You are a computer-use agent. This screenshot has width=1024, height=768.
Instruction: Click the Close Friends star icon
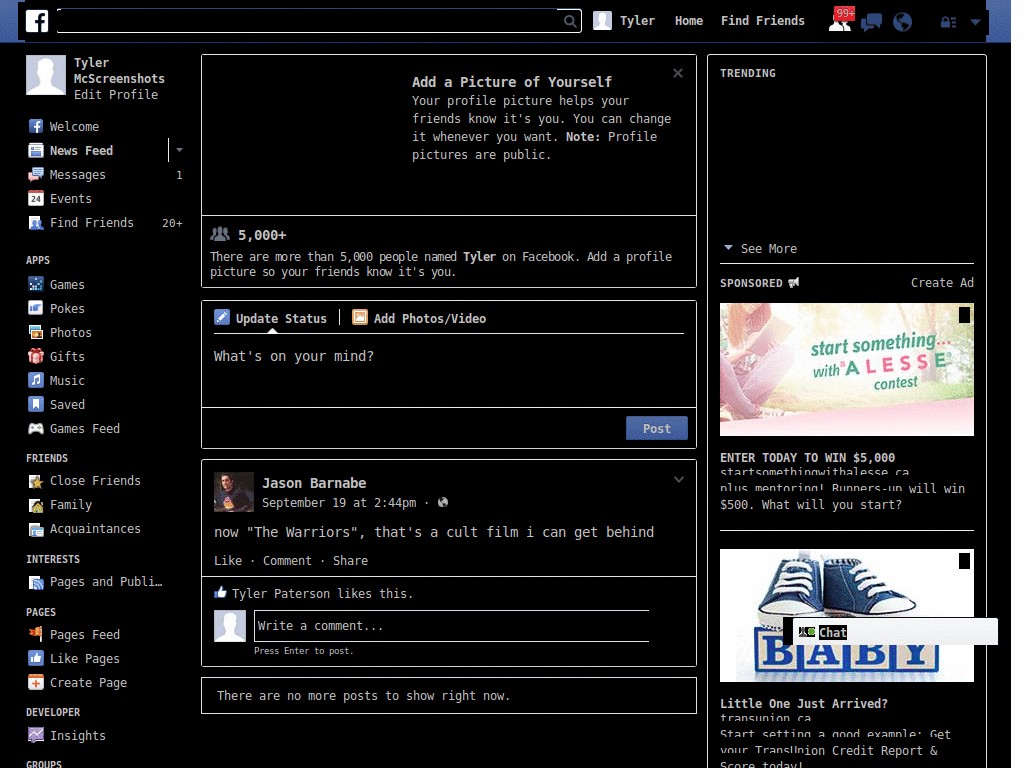pyautogui.click(x=36, y=481)
